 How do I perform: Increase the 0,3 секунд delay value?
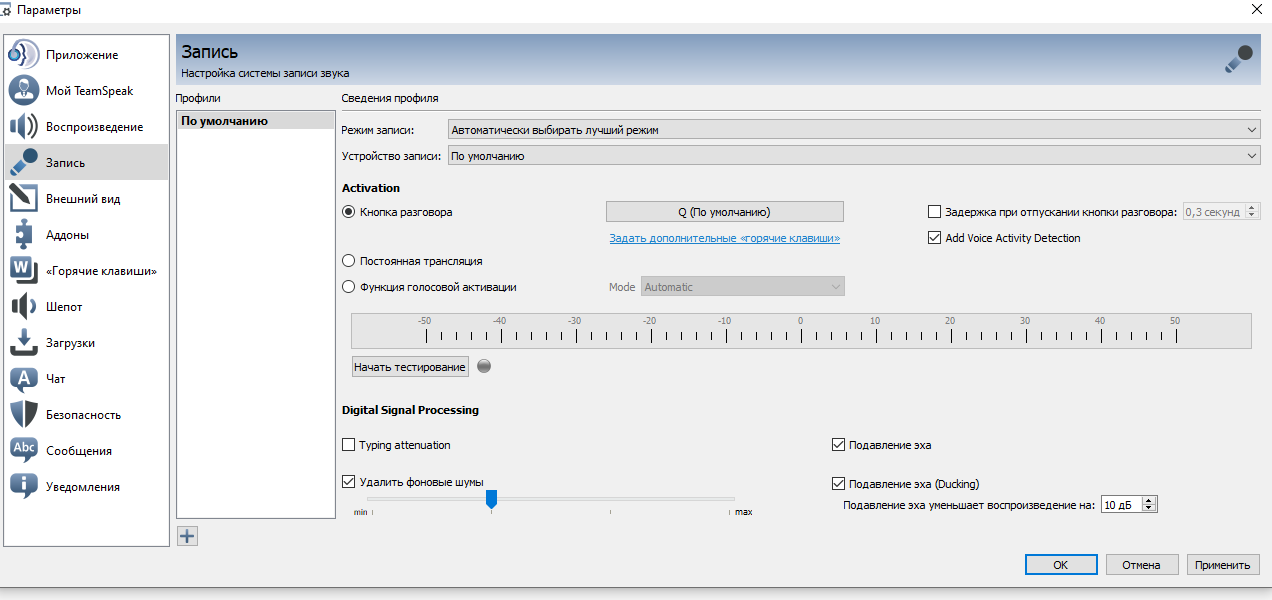pos(1253,208)
